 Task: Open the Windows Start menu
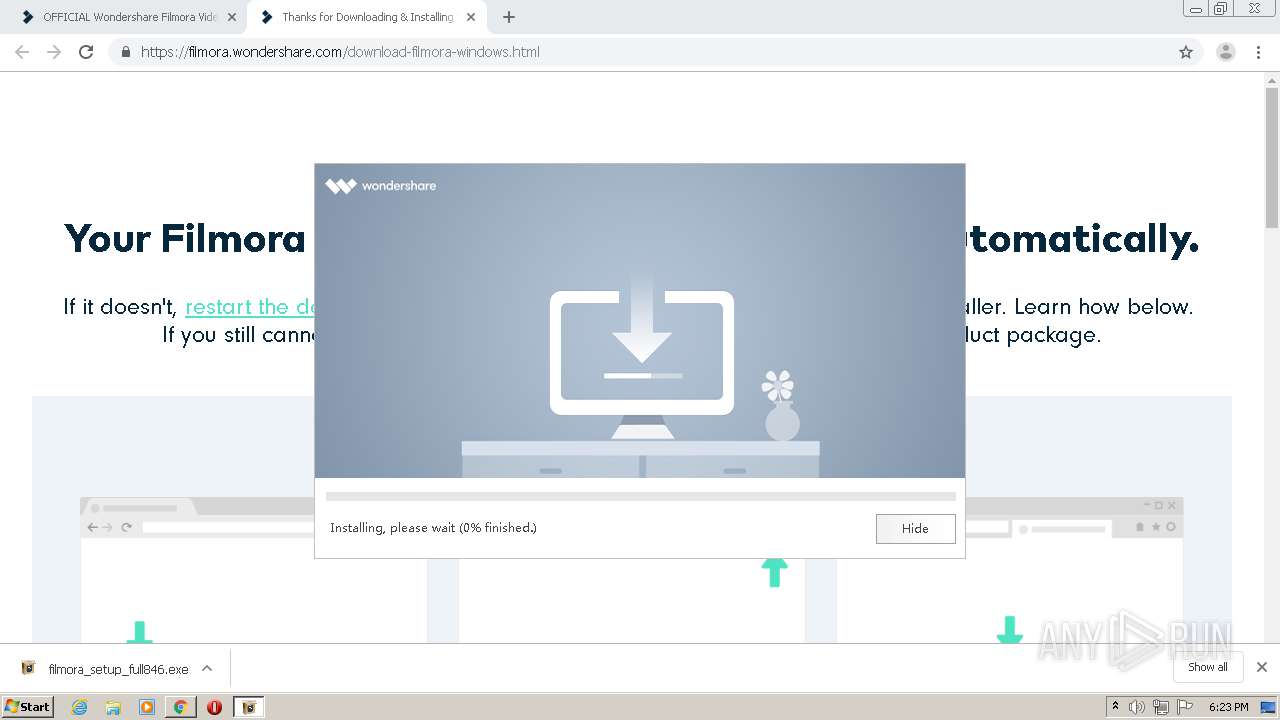click(x=28, y=706)
